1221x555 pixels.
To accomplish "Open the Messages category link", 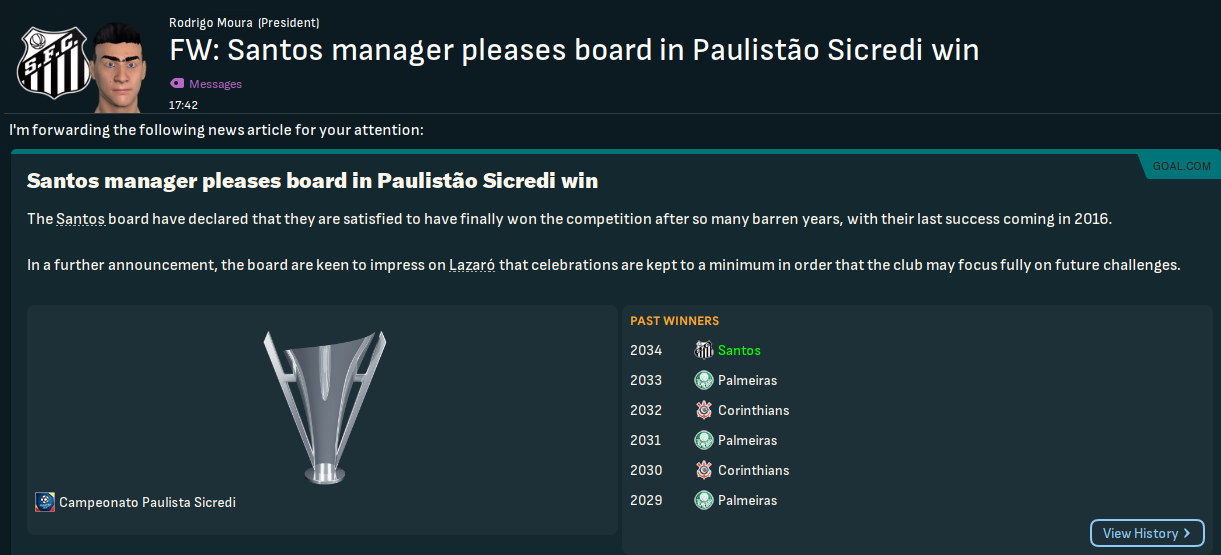I will tap(215, 84).
